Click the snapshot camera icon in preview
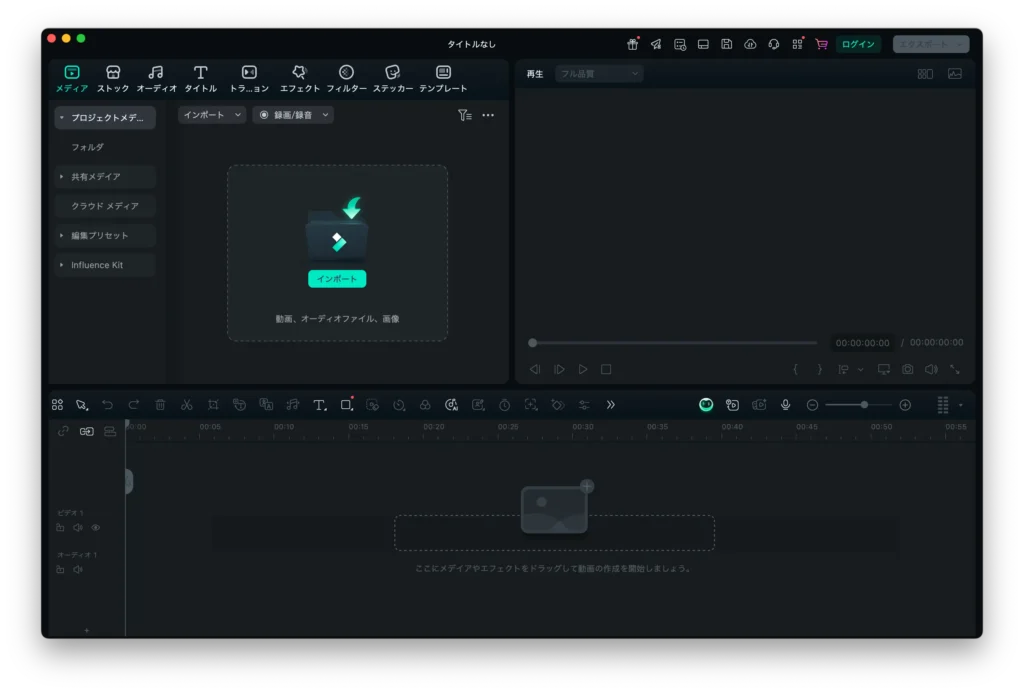 pos(907,369)
